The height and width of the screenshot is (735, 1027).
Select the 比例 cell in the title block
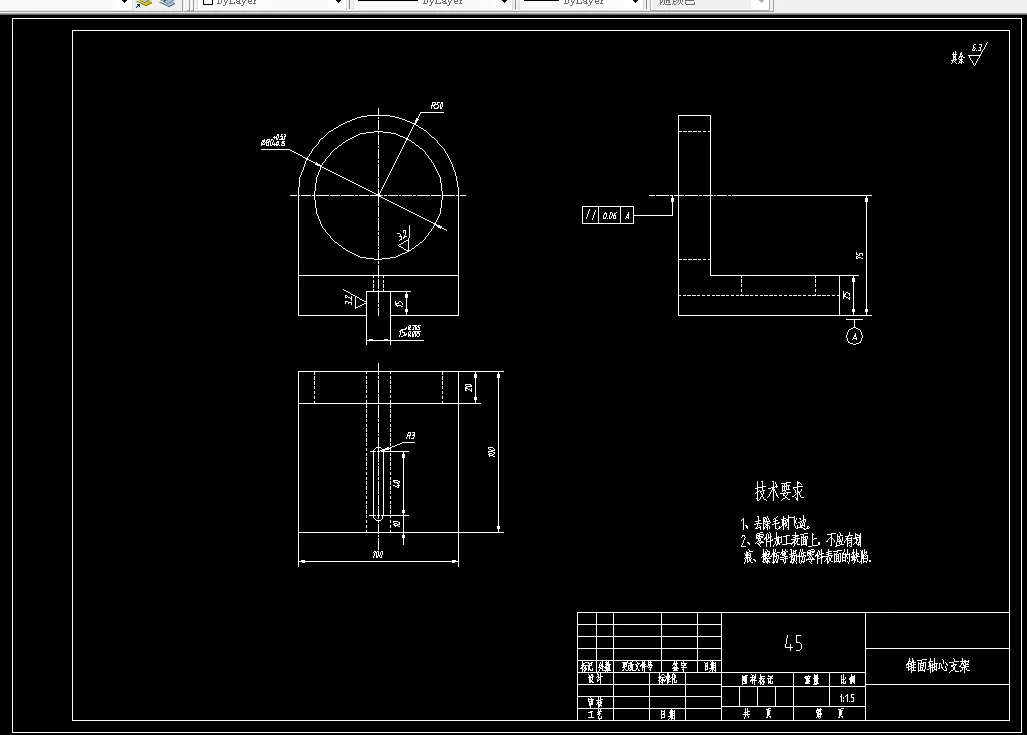point(848,679)
